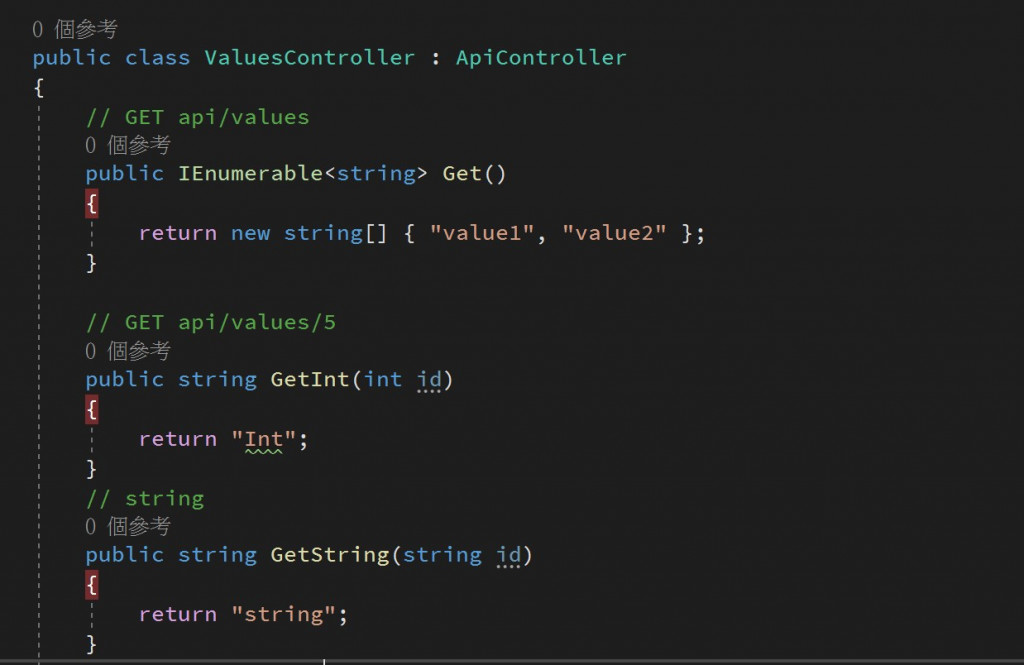Click the // GET api/values/5 comment
Screen dimensions: 1024x665
(x=211, y=323)
